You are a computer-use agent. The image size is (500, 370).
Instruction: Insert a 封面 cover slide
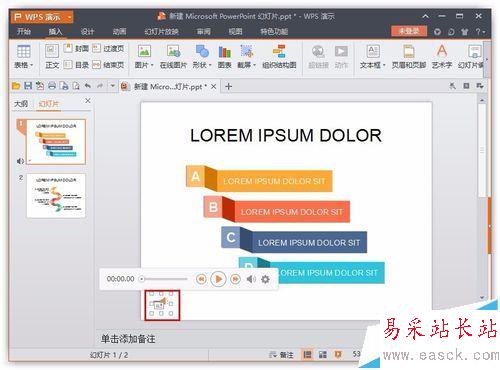coord(77,49)
